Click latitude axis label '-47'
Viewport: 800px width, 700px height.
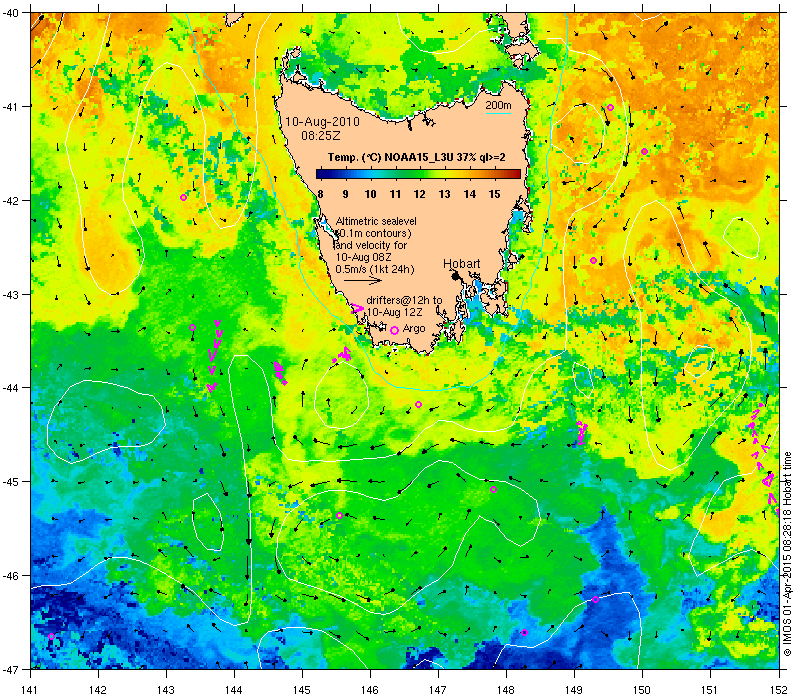[x=10, y=669]
